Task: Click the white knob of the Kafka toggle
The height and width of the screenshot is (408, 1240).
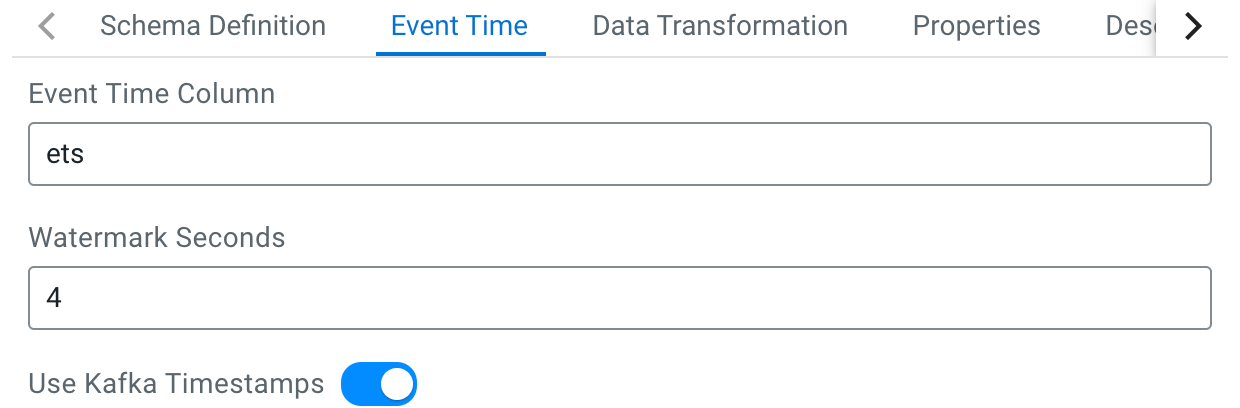Action: (x=396, y=384)
